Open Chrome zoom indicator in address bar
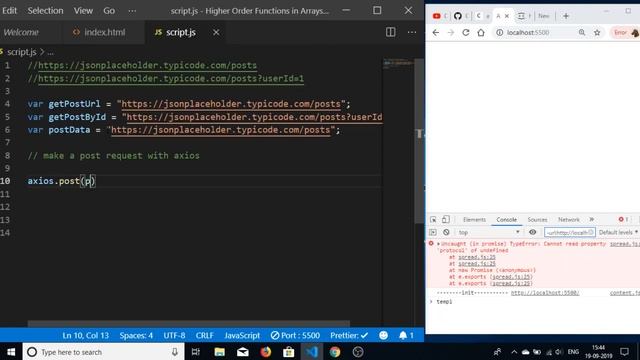Viewport: 640px width, 360px height. coord(582,33)
